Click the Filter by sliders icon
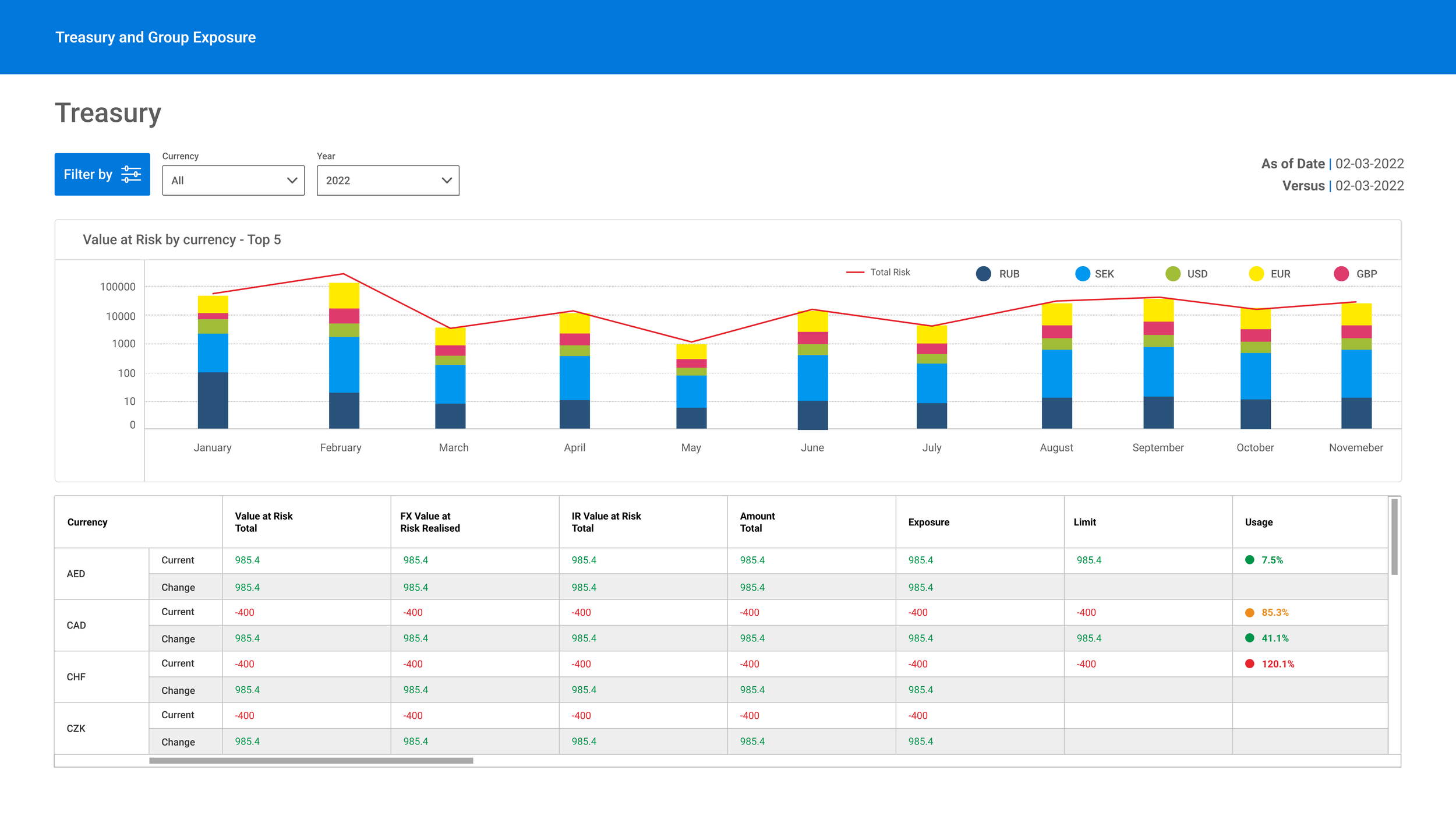 (x=131, y=174)
